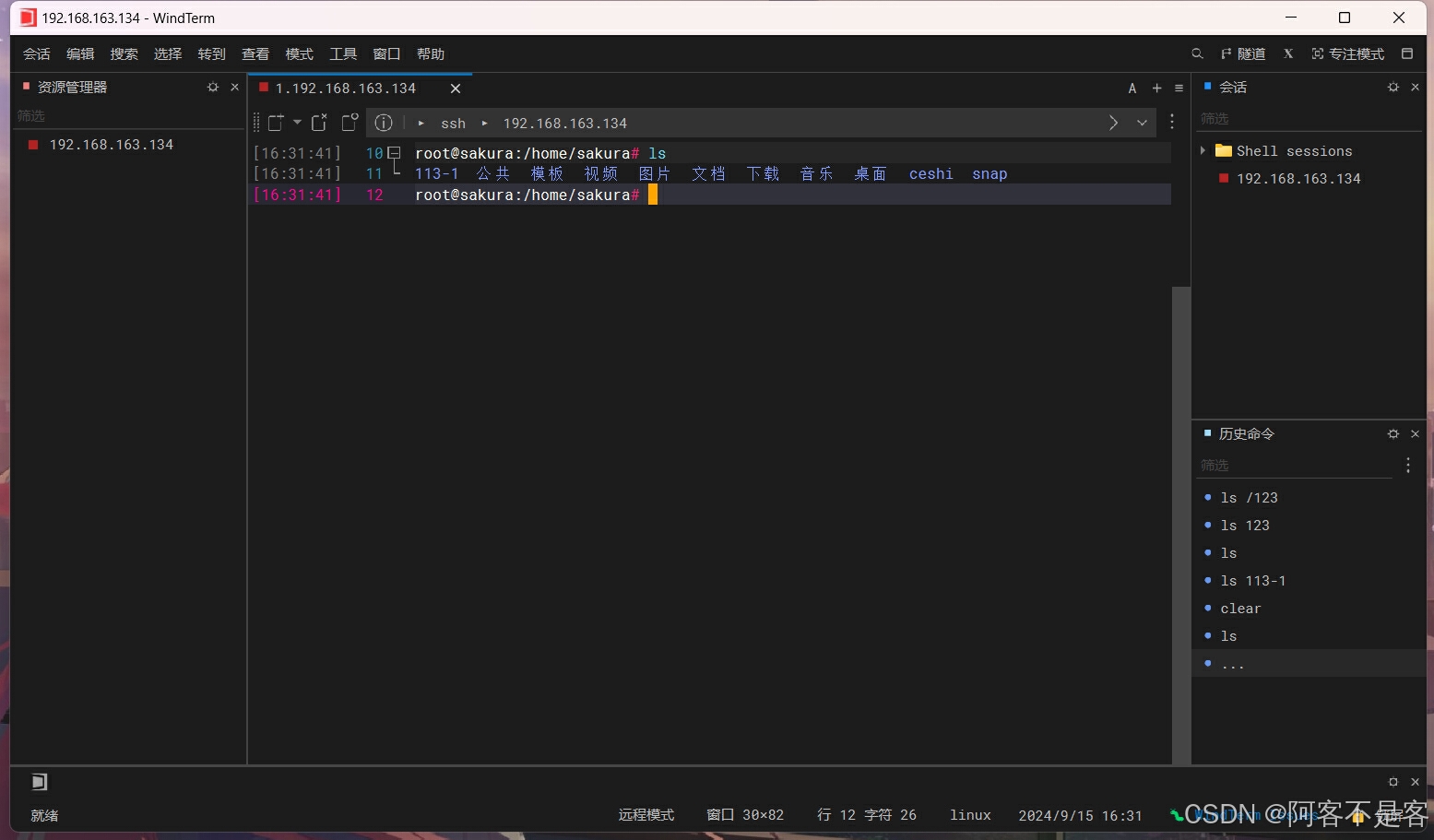Select the Shell sessions folder

point(1294,151)
